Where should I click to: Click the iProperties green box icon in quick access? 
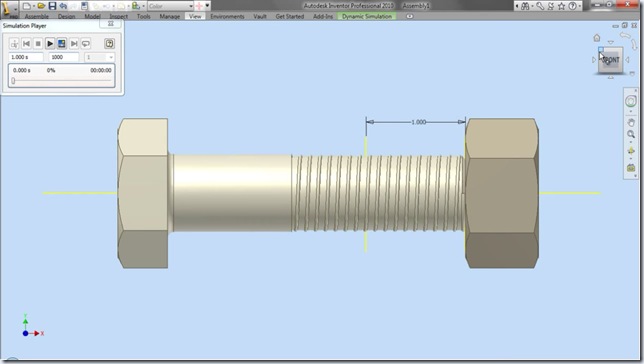[136, 6]
